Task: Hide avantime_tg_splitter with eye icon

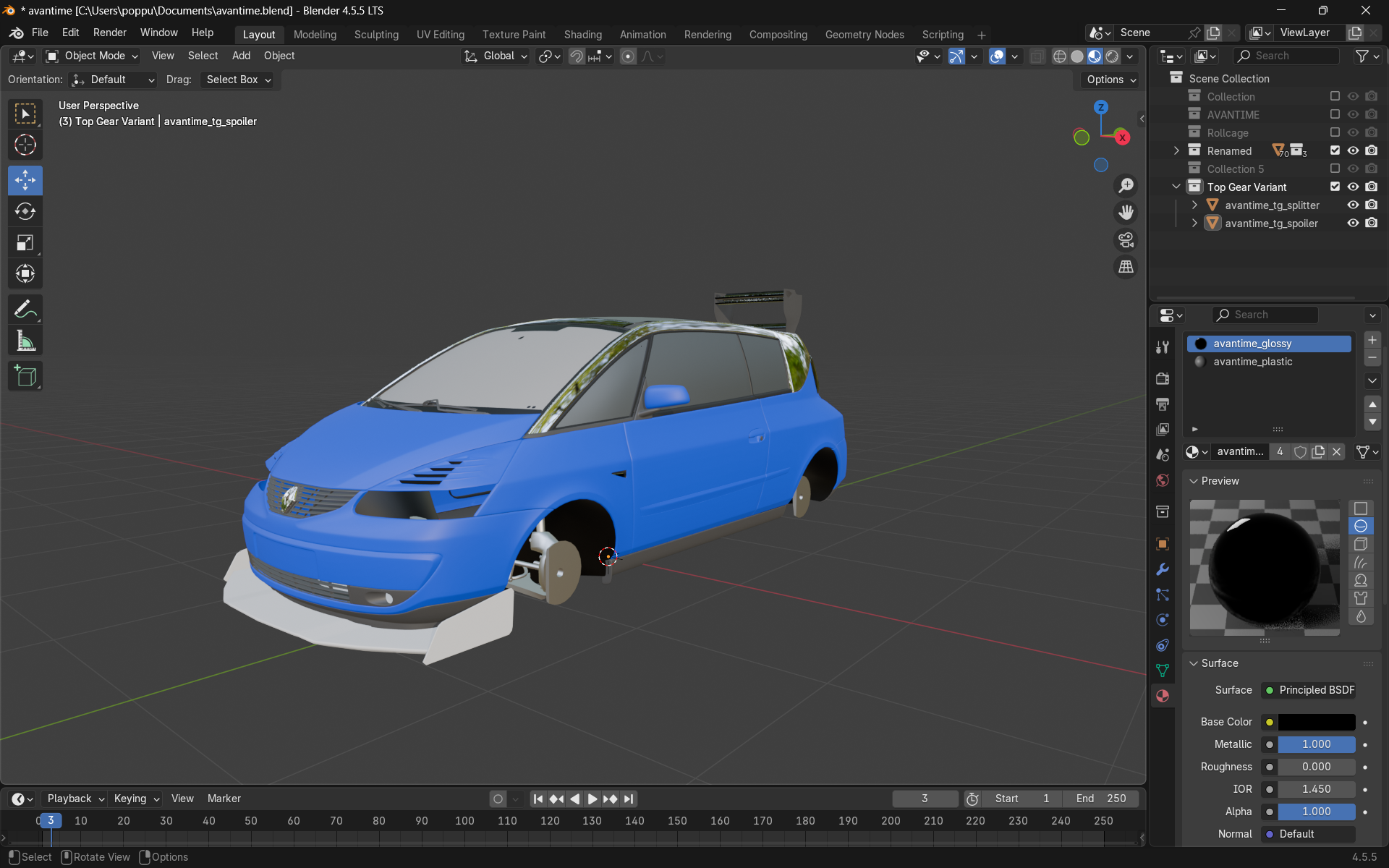Action: pyautogui.click(x=1353, y=205)
